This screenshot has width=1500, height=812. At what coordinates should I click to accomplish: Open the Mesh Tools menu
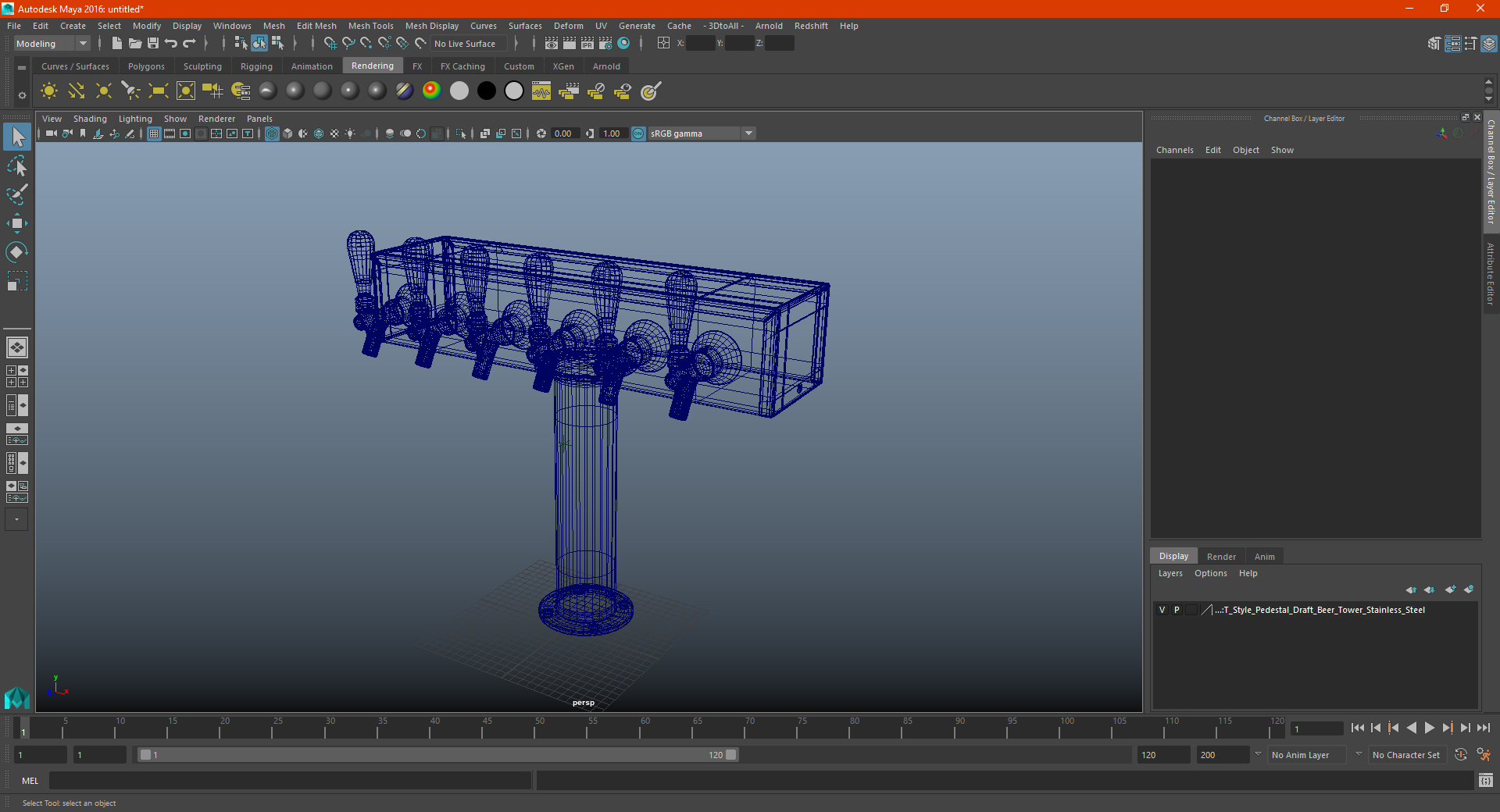coord(370,26)
